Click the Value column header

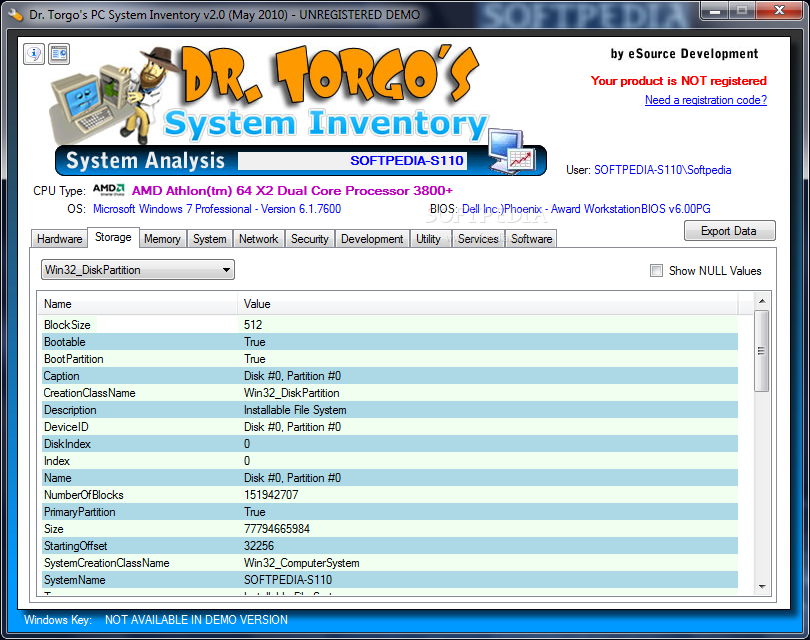click(488, 304)
